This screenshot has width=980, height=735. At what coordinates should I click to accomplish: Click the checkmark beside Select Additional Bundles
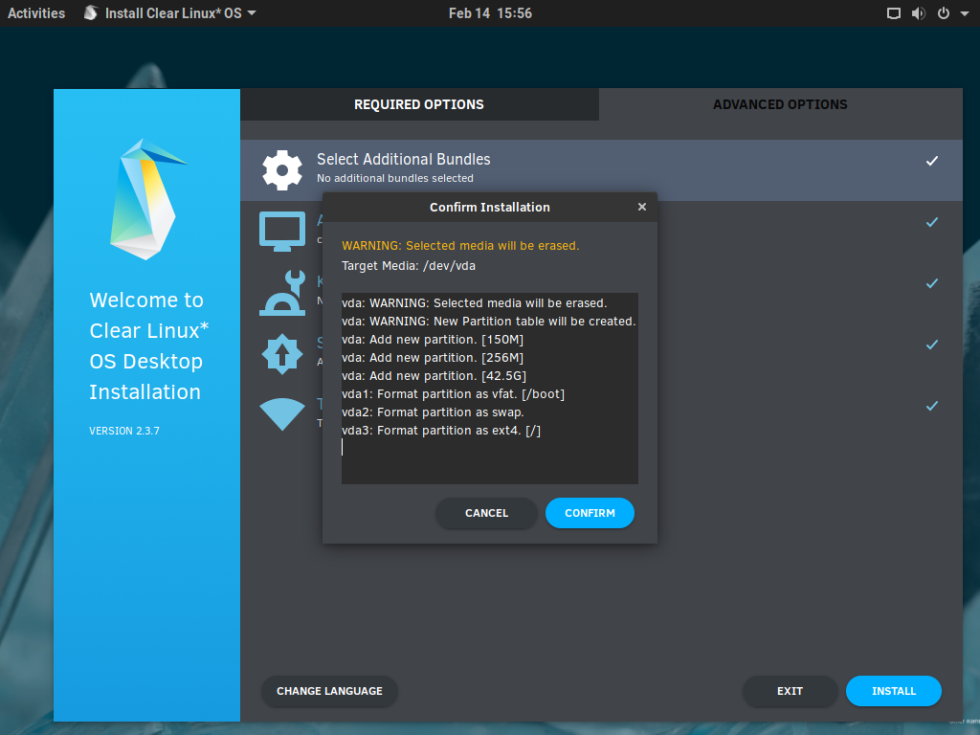932,161
